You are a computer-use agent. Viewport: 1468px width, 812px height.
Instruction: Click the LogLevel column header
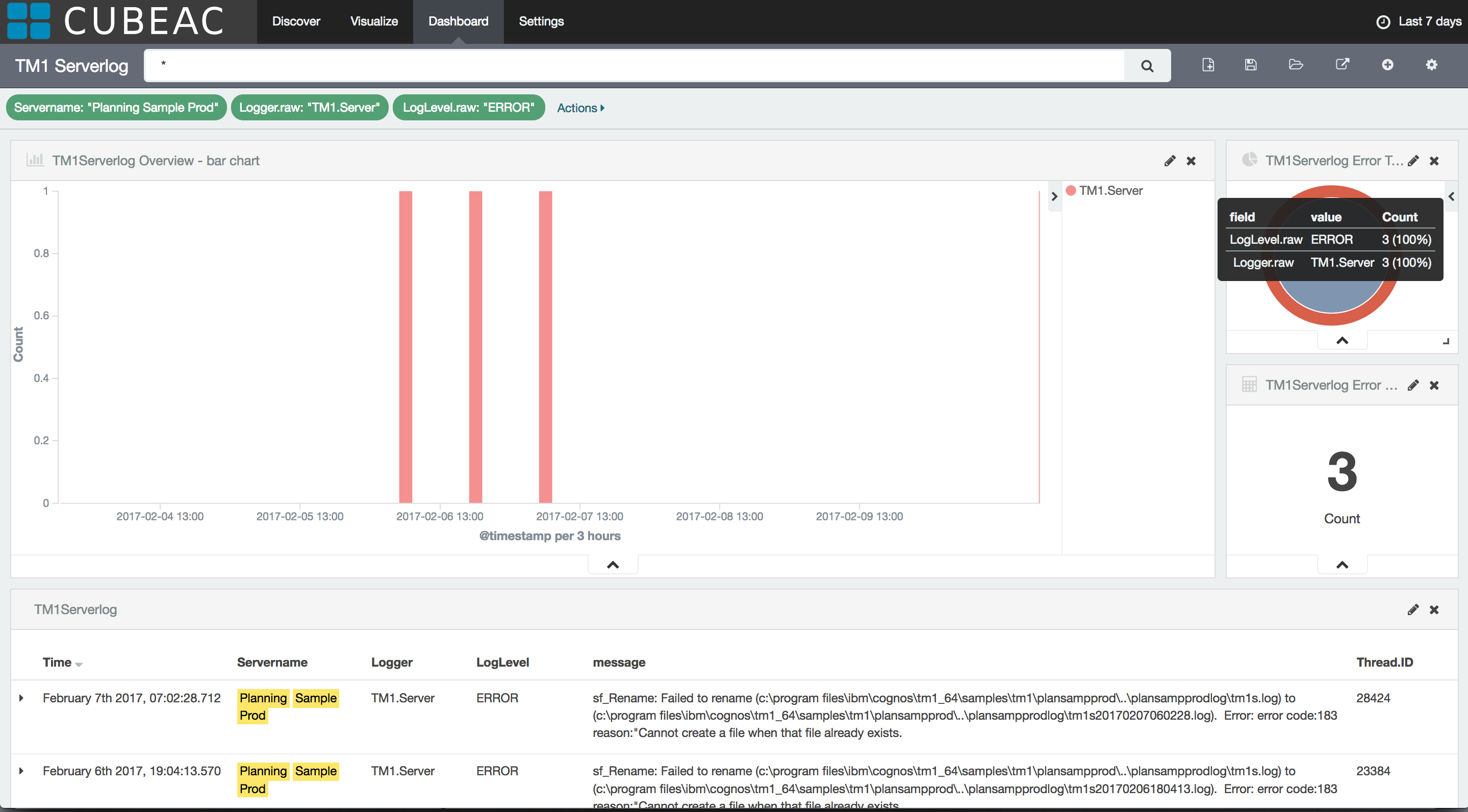502,662
